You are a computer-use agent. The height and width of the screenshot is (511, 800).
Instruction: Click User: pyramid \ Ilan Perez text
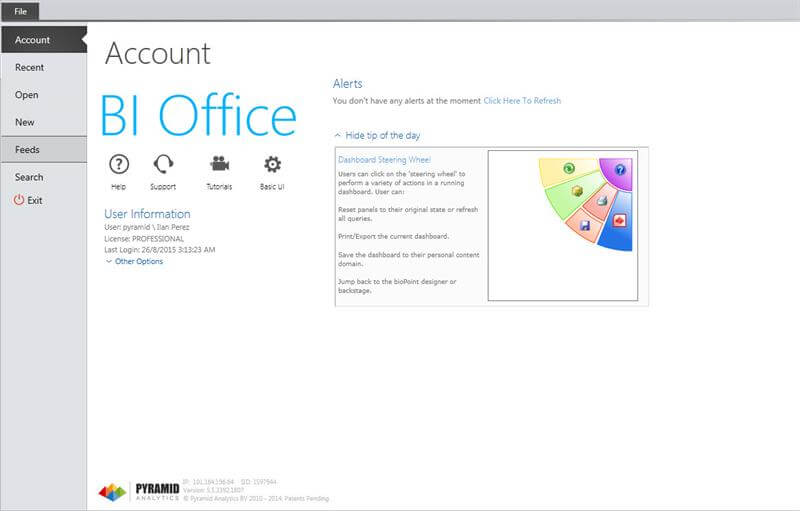[x=147, y=227]
